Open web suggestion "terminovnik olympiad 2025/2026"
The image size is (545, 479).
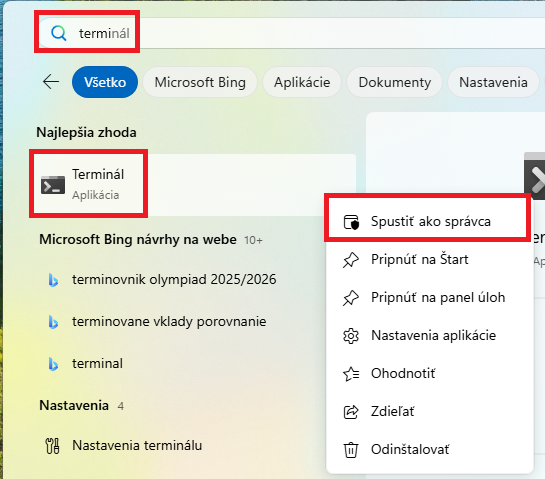[174, 280]
